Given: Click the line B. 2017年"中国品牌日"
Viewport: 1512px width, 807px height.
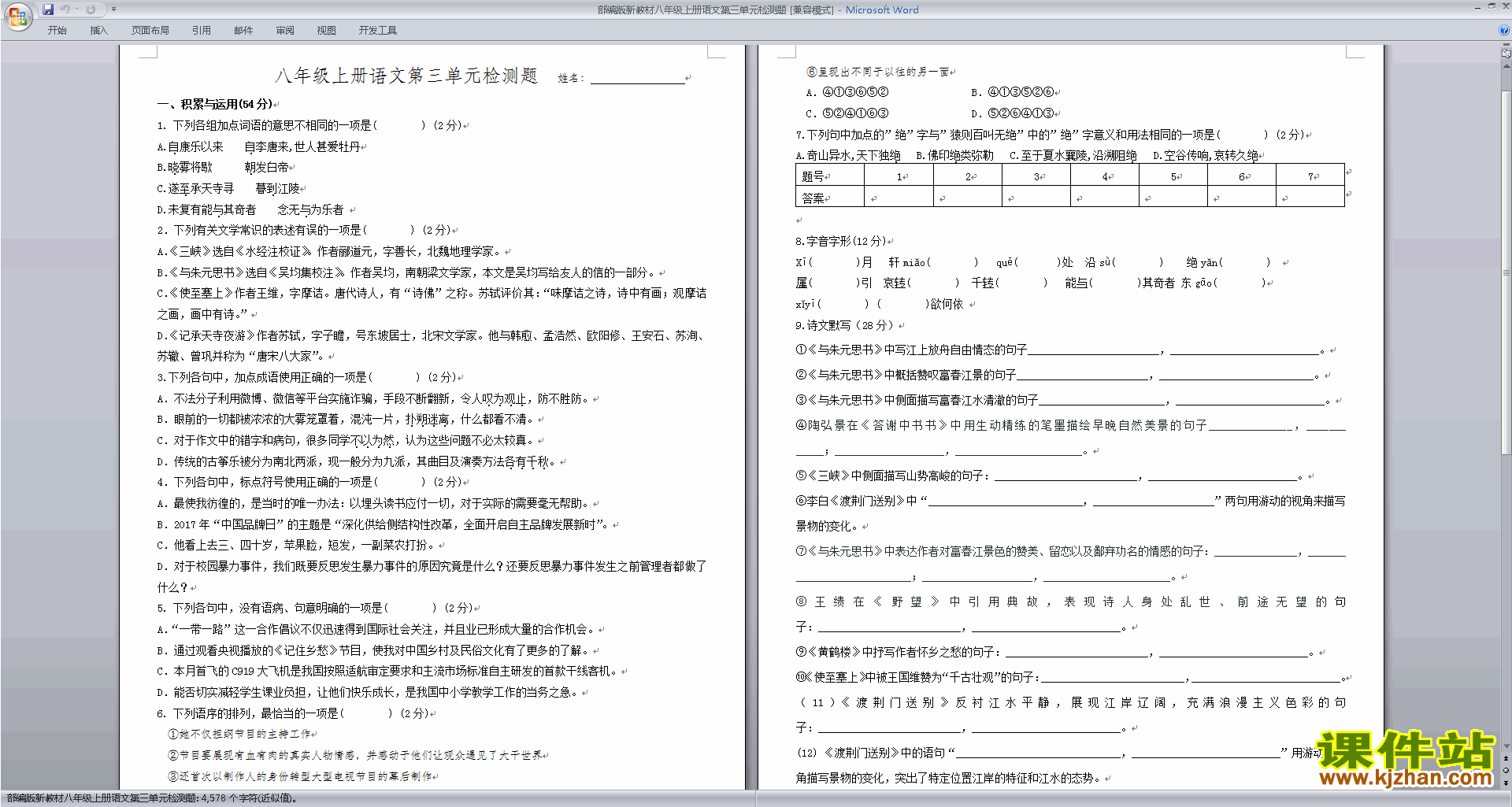Looking at the screenshot, I should point(384,524).
